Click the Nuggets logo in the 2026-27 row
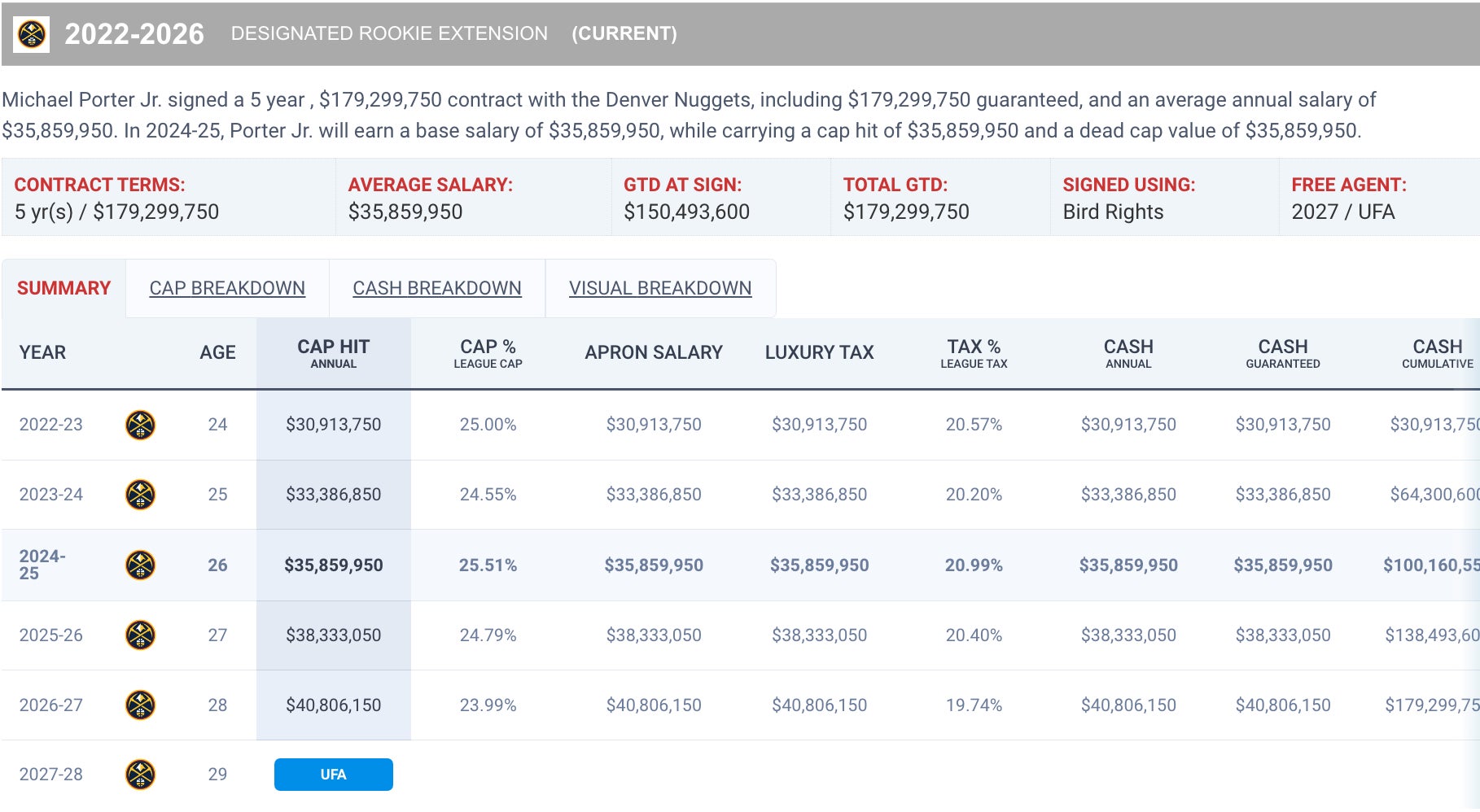 coord(140,705)
